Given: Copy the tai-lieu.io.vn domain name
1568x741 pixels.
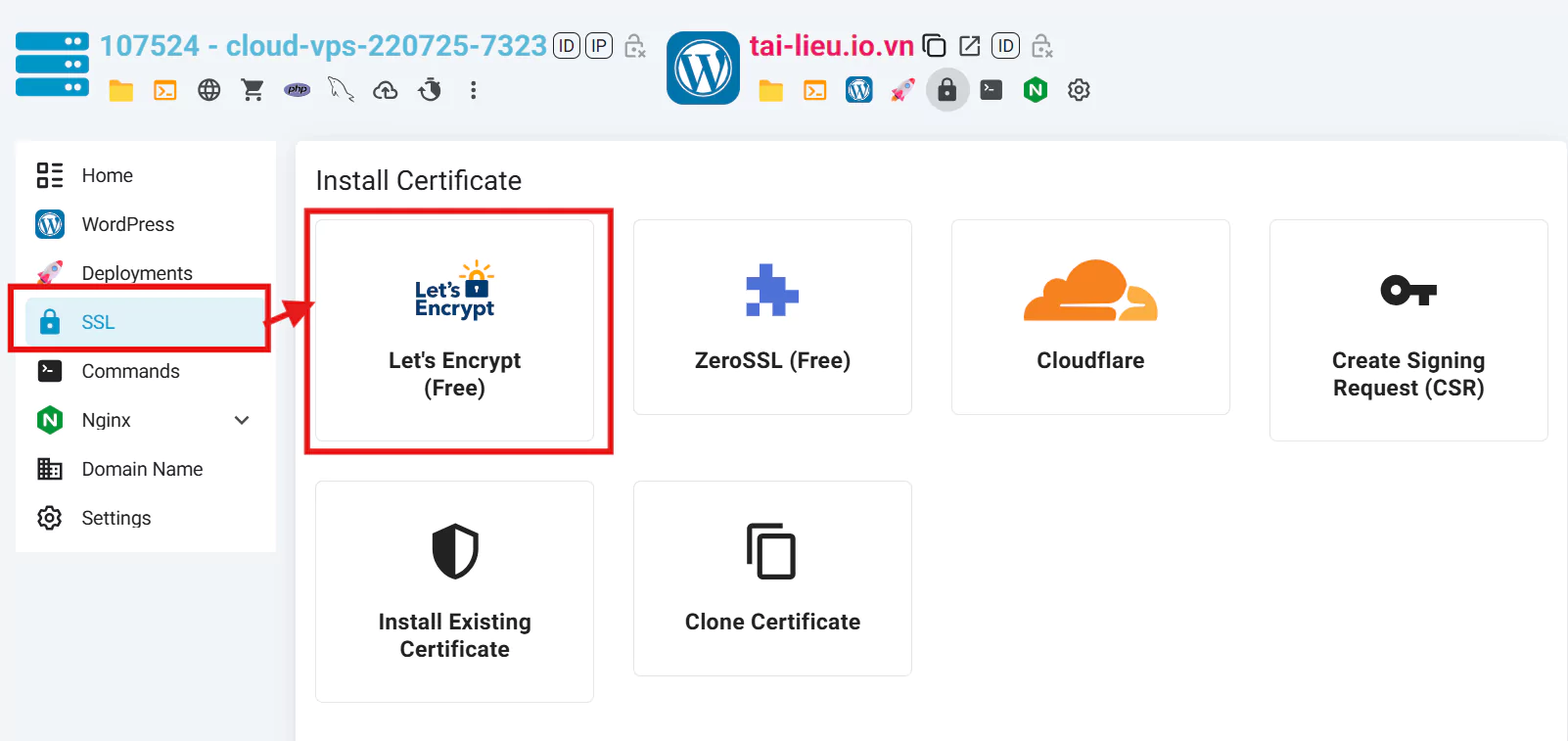Looking at the screenshot, I should 935,46.
